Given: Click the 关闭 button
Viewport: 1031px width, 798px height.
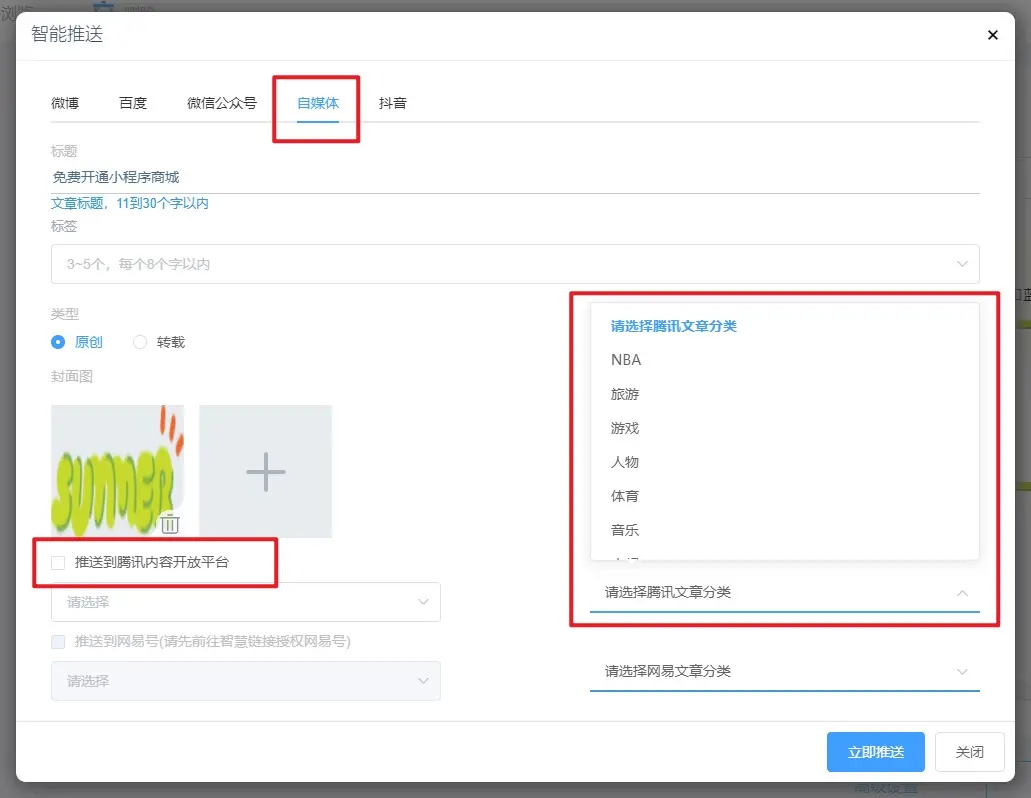Looking at the screenshot, I should (x=969, y=752).
